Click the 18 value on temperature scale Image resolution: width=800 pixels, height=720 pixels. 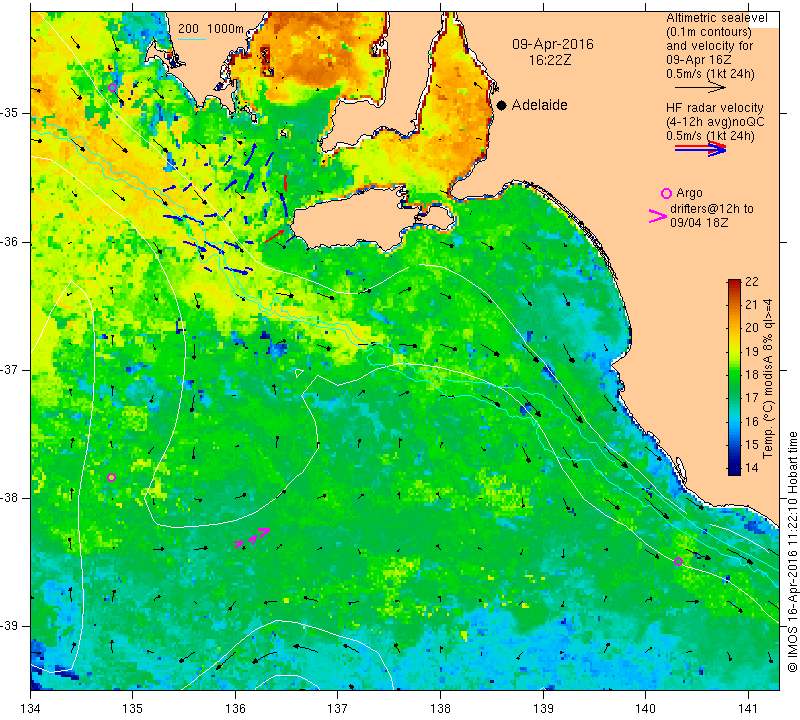752,375
